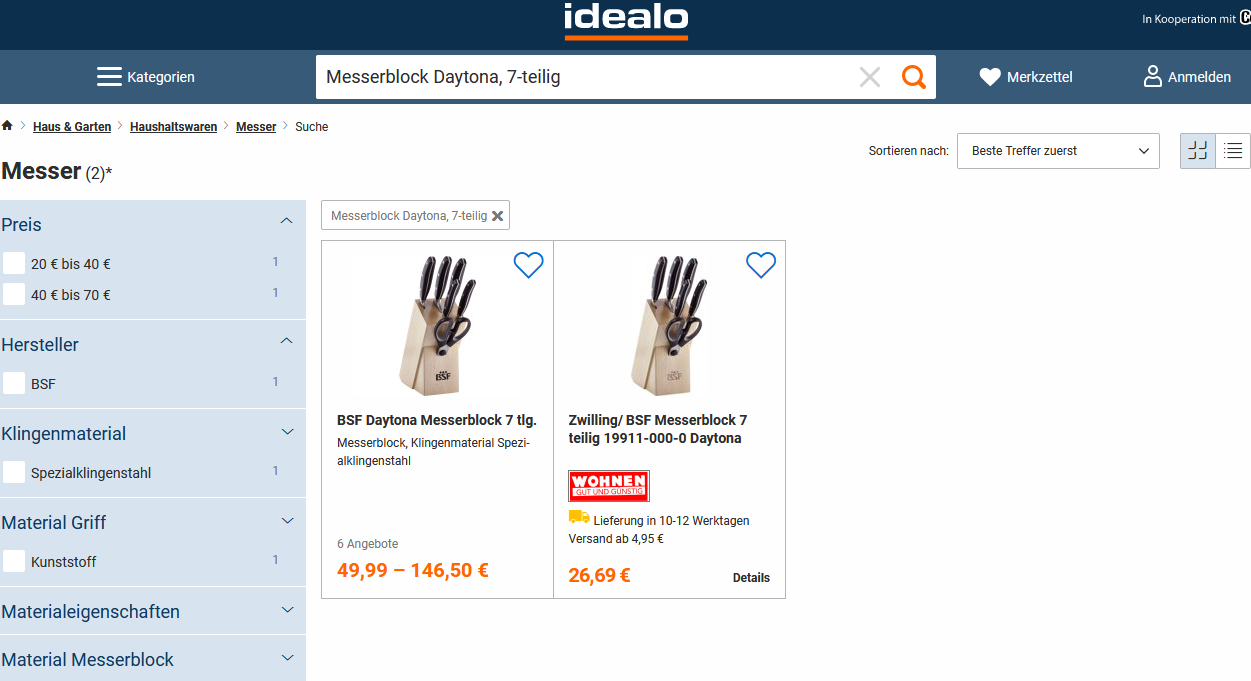Open the Beste Treffer zuerst sort dropdown
Screen dimensions: 1251x681
point(1058,151)
